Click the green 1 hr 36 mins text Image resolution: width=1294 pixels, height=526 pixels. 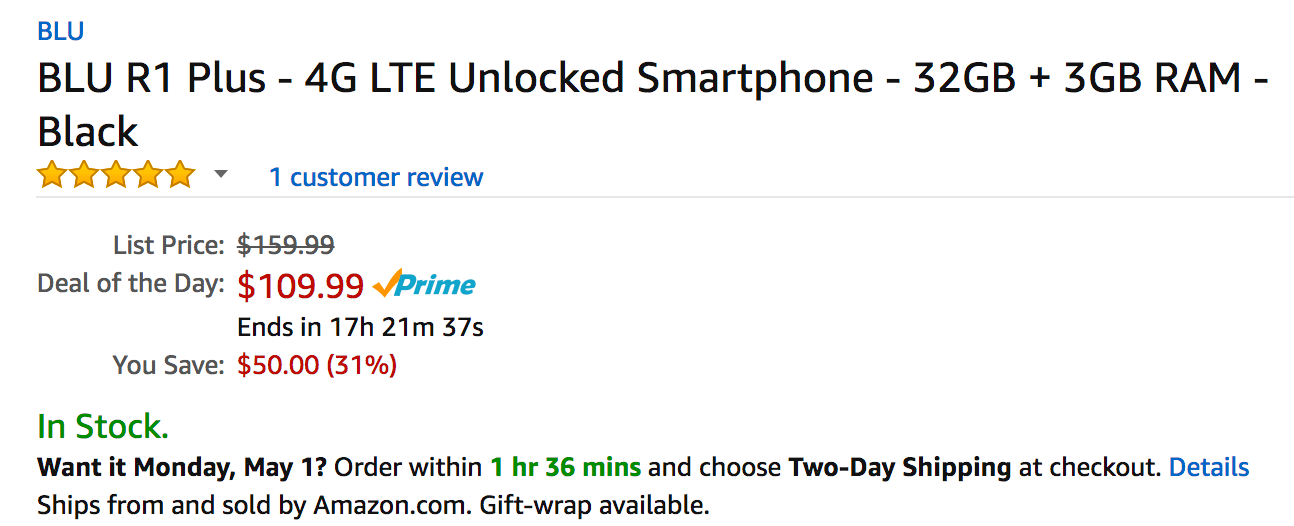(565, 467)
